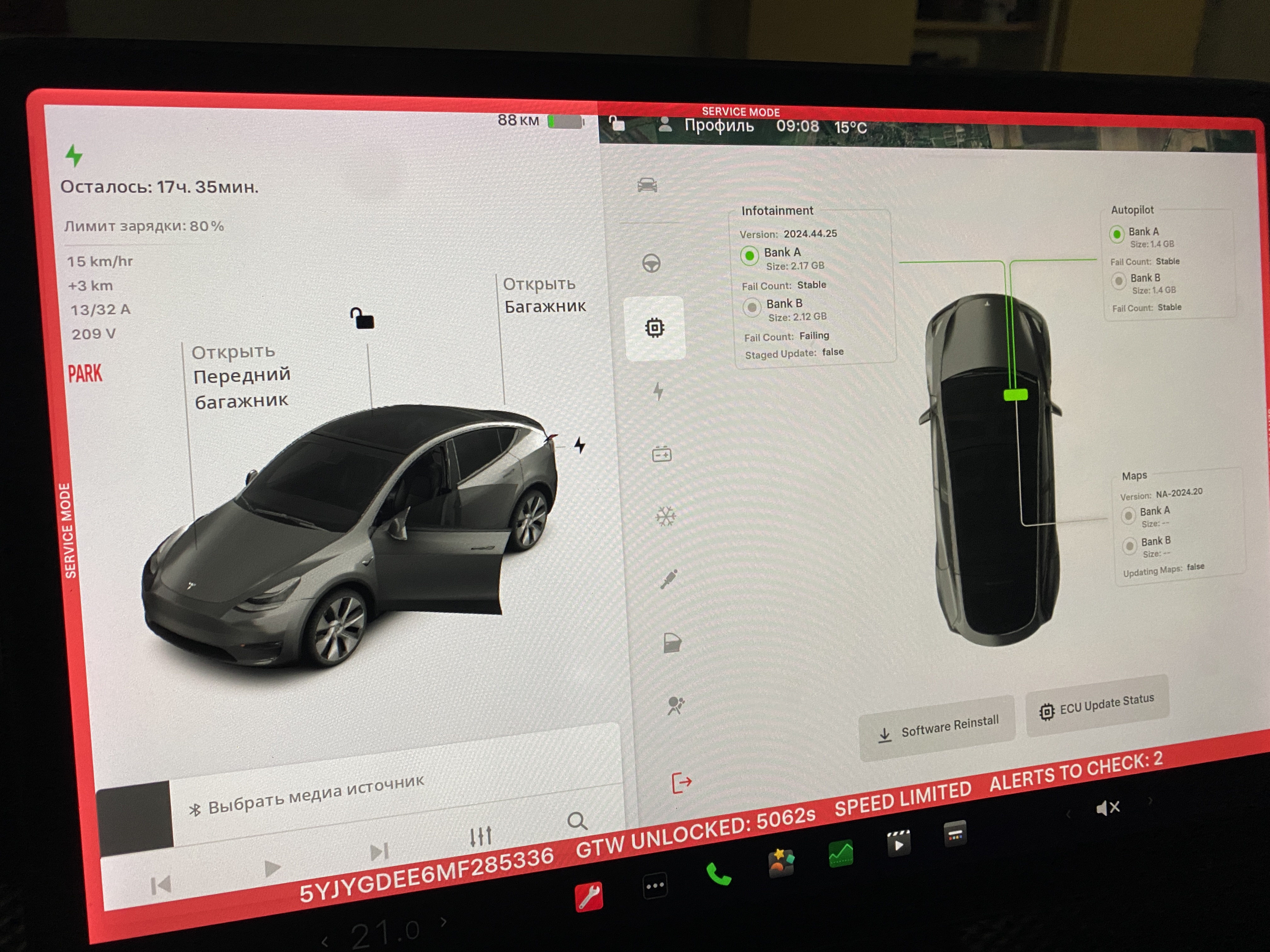Open media search magnifier
Viewport: 1270px width, 952px height.
click(577, 821)
